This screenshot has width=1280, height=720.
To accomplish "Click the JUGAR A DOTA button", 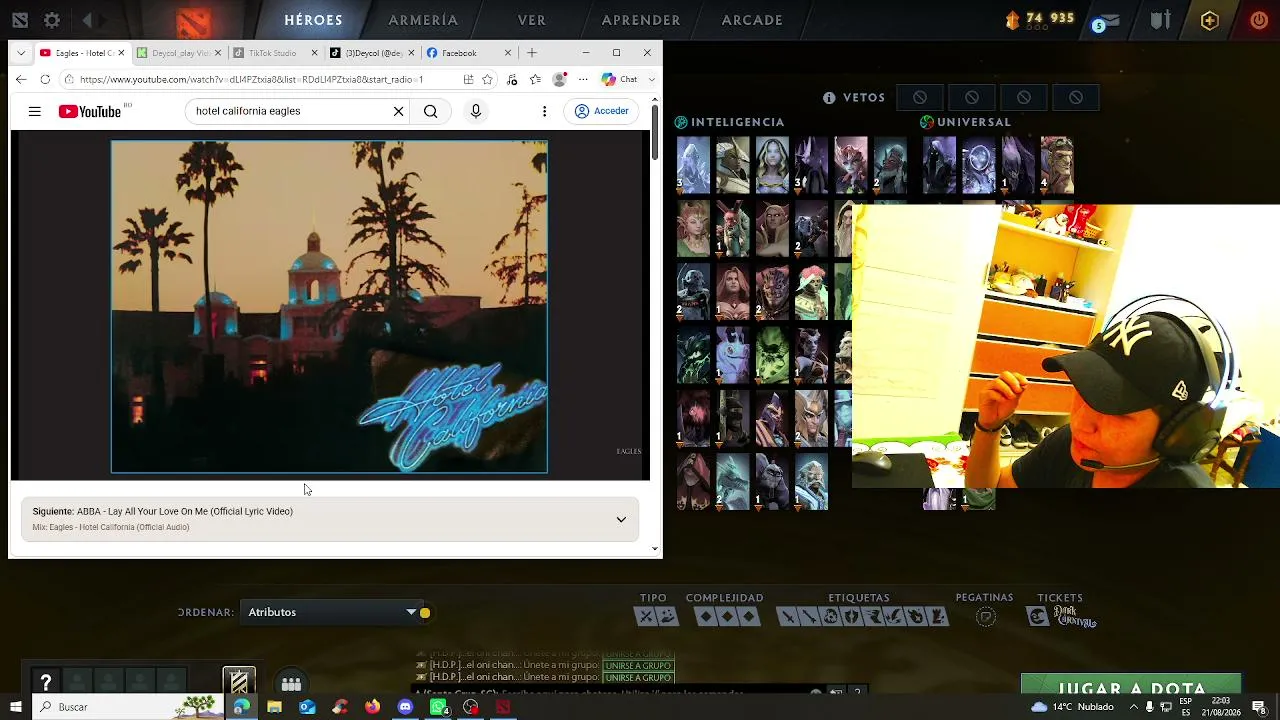I will (x=1131, y=684).
